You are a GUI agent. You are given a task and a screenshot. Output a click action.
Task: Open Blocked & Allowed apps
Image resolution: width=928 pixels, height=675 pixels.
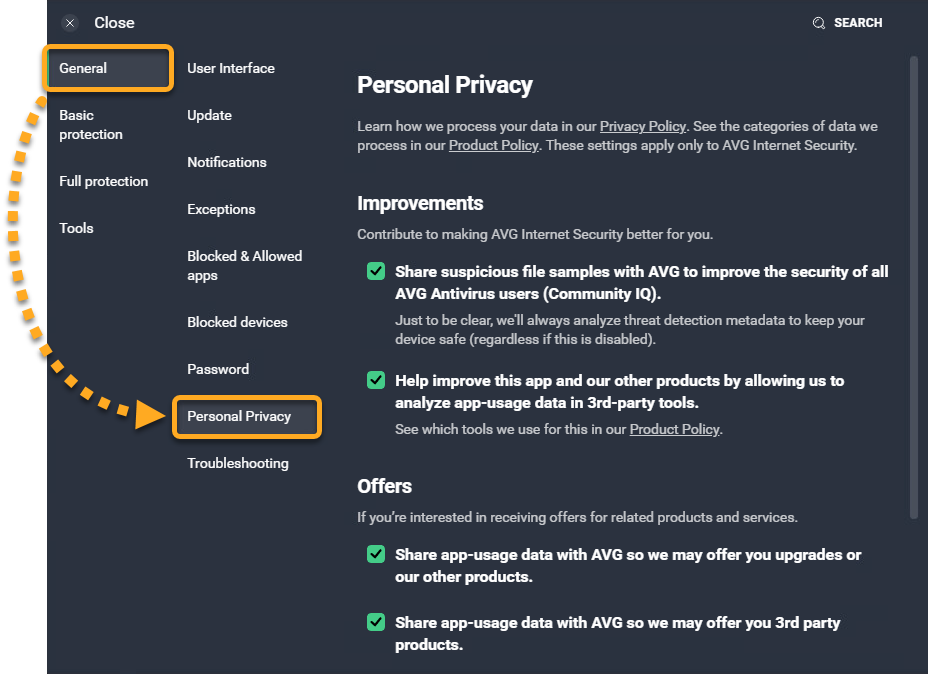click(x=244, y=265)
